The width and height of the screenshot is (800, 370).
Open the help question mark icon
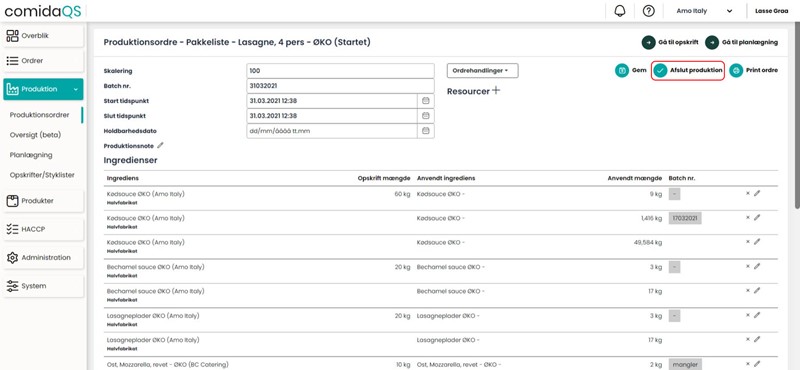point(648,11)
